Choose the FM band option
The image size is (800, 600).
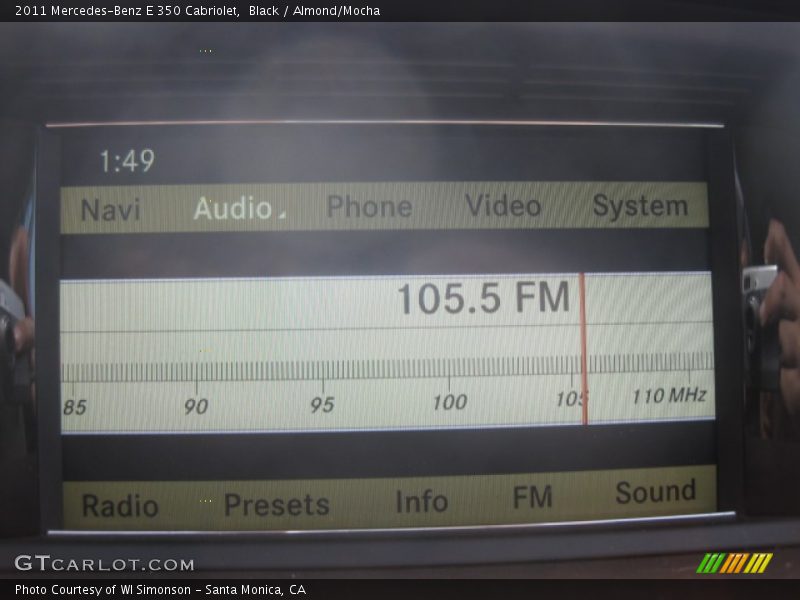coord(532,497)
